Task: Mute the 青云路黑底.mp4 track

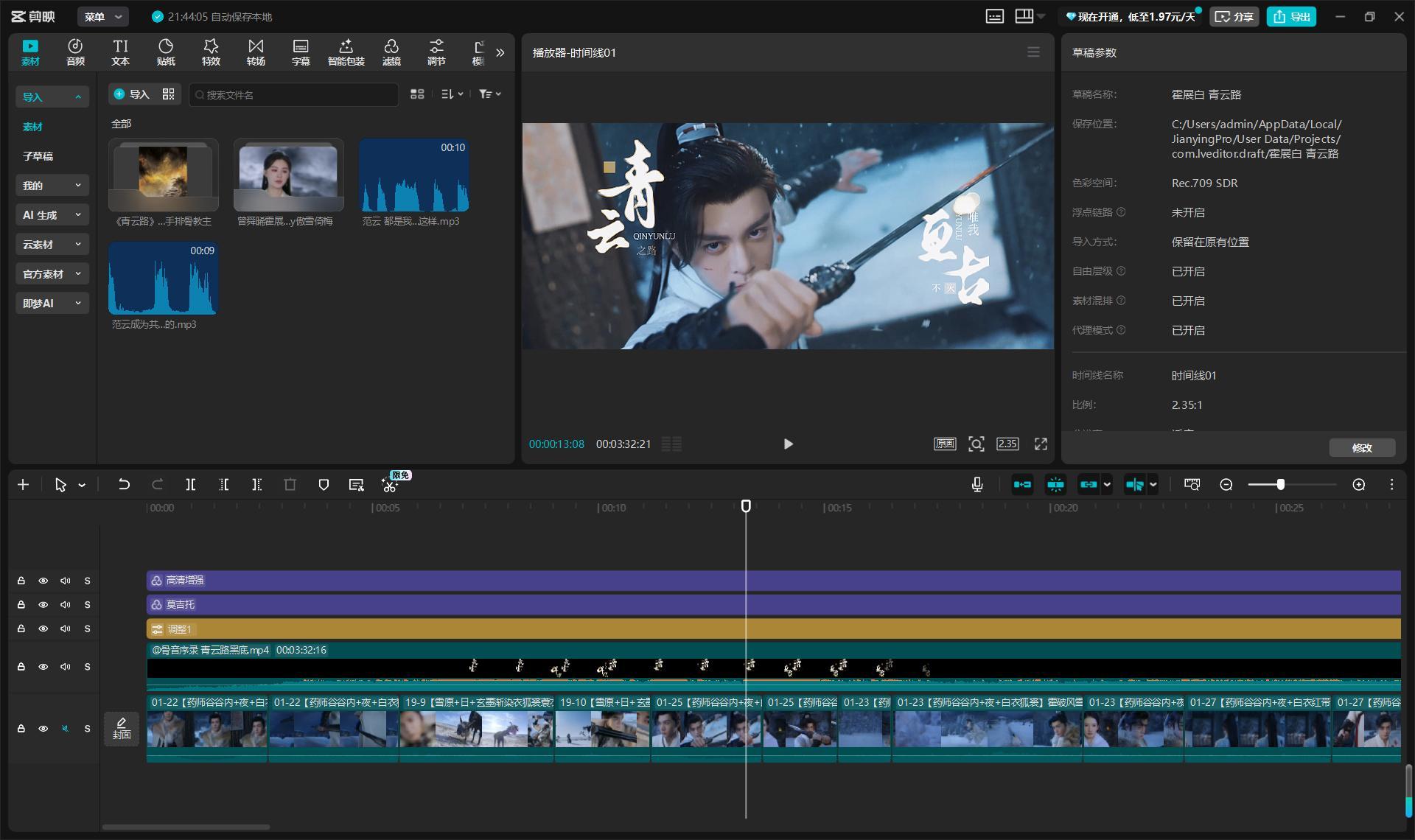Action: (66, 667)
